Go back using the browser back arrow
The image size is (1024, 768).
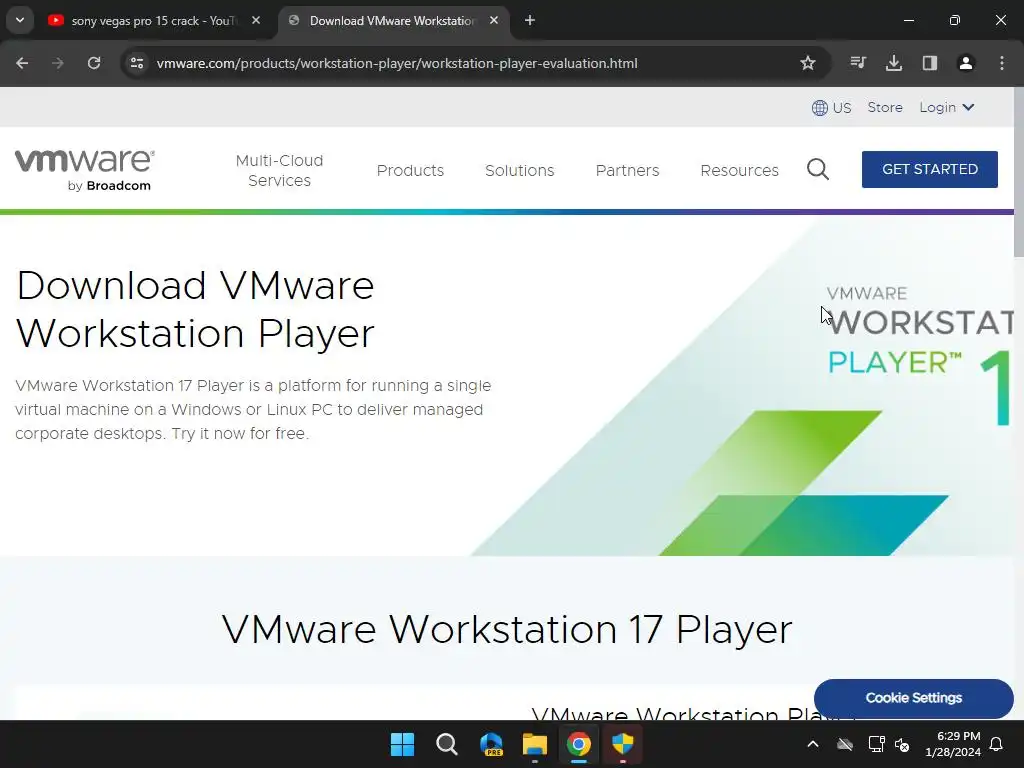[22, 63]
